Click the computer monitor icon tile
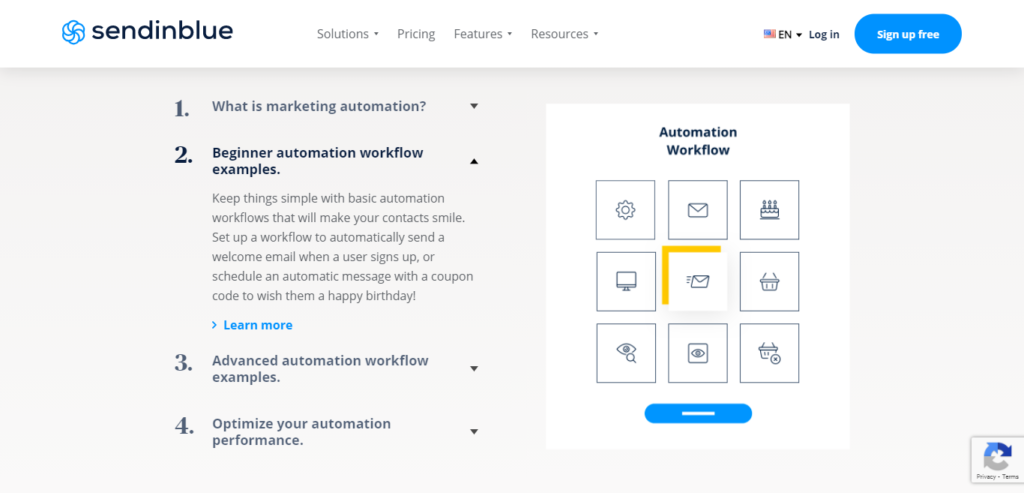The height and width of the screenshot is (493, 1024). pos(626,281)
